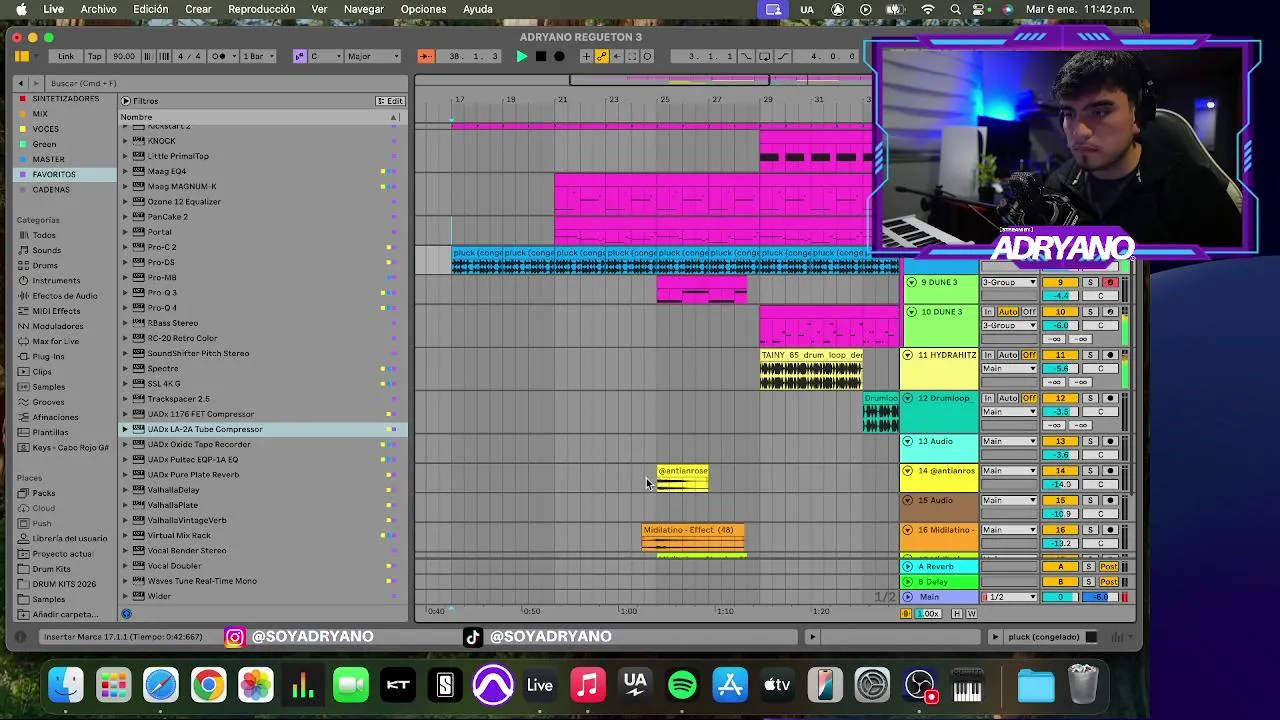
Task: Select the TAINY_85_drum_loop audio clip
Action: (x=811, y=369)
